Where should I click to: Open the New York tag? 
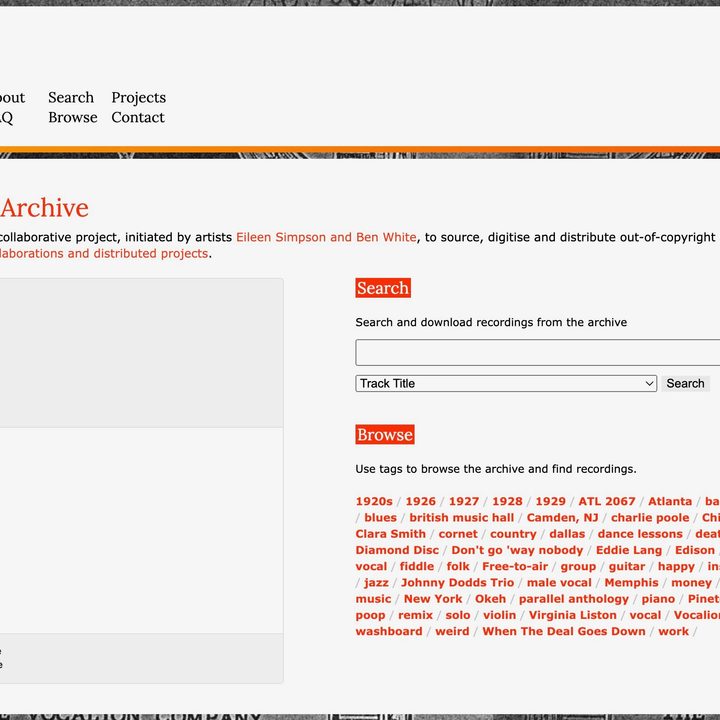433,599
